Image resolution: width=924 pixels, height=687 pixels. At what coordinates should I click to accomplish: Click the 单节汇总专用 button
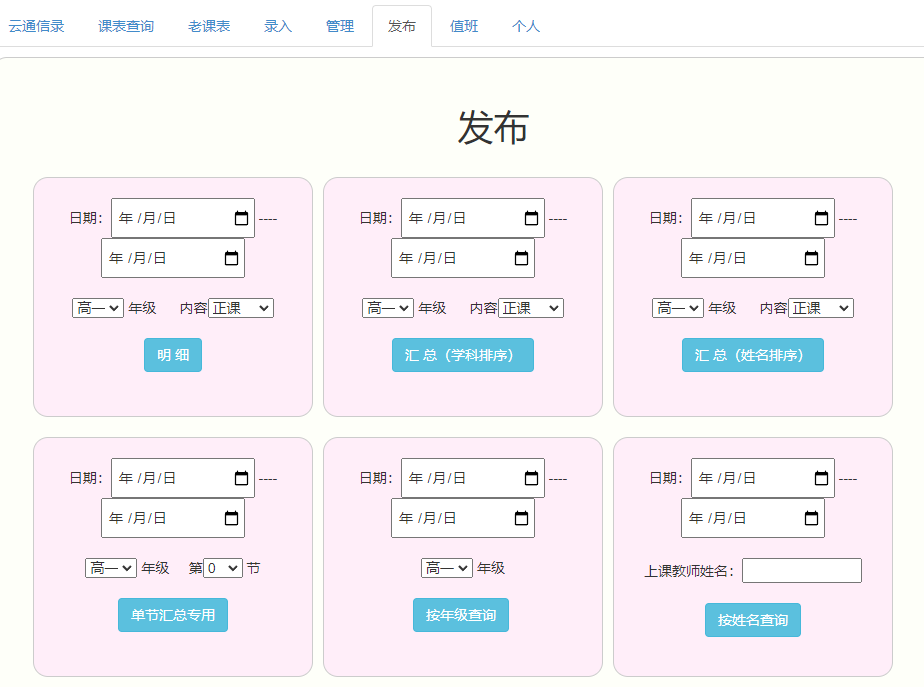click(x=173, y=615)
